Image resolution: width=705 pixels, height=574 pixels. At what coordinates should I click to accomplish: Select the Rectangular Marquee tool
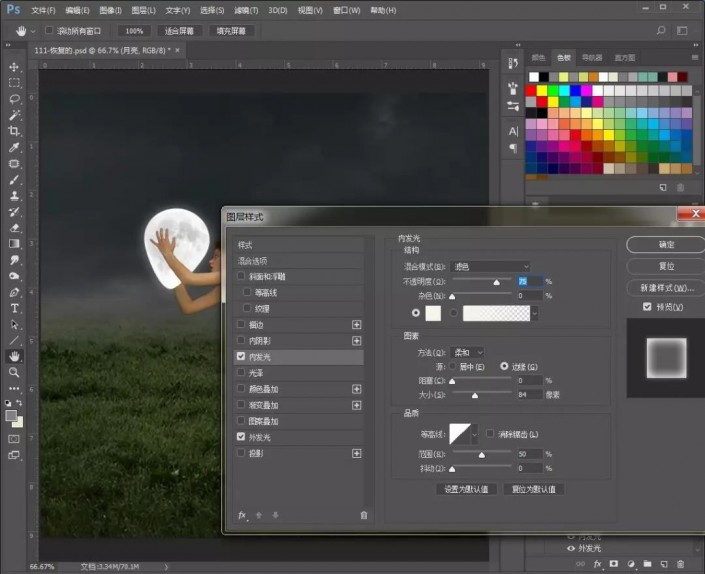tap(14, 83)
